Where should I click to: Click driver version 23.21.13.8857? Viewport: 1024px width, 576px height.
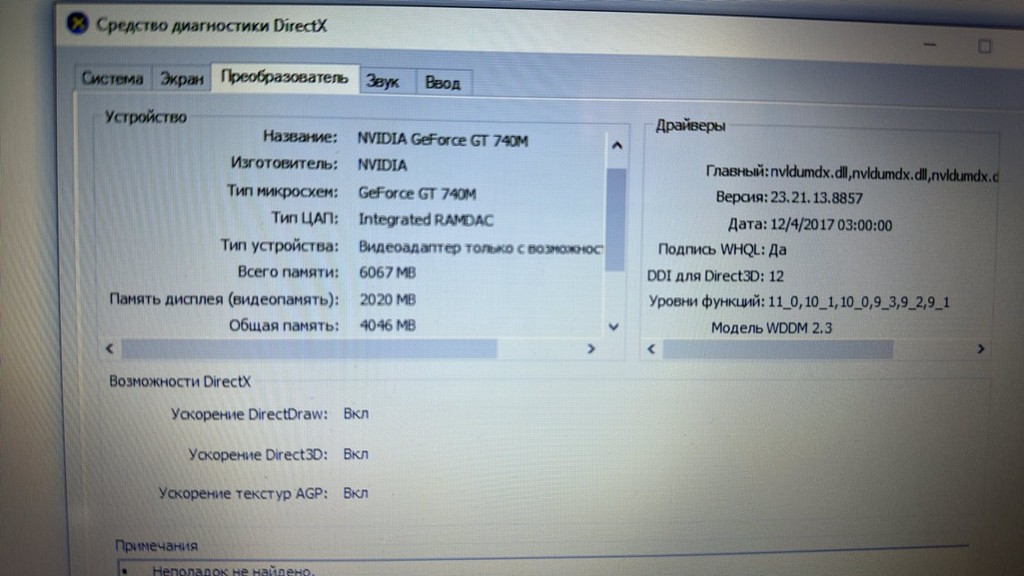click(x=816, y=198)
